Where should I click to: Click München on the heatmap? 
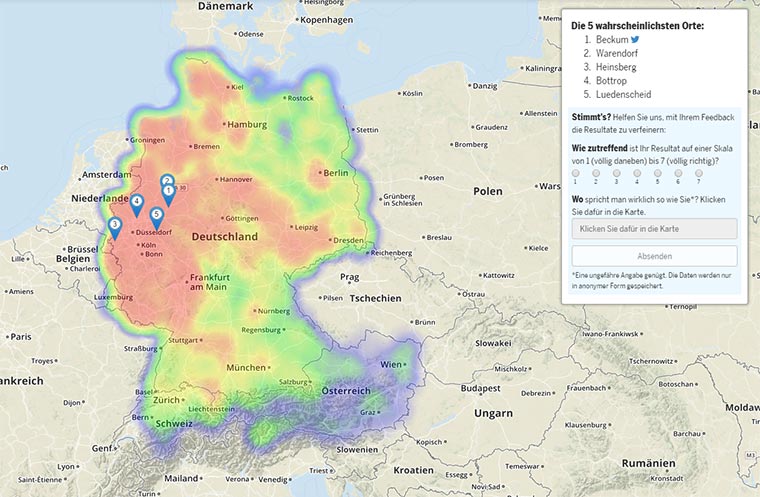tap(246, 367)
